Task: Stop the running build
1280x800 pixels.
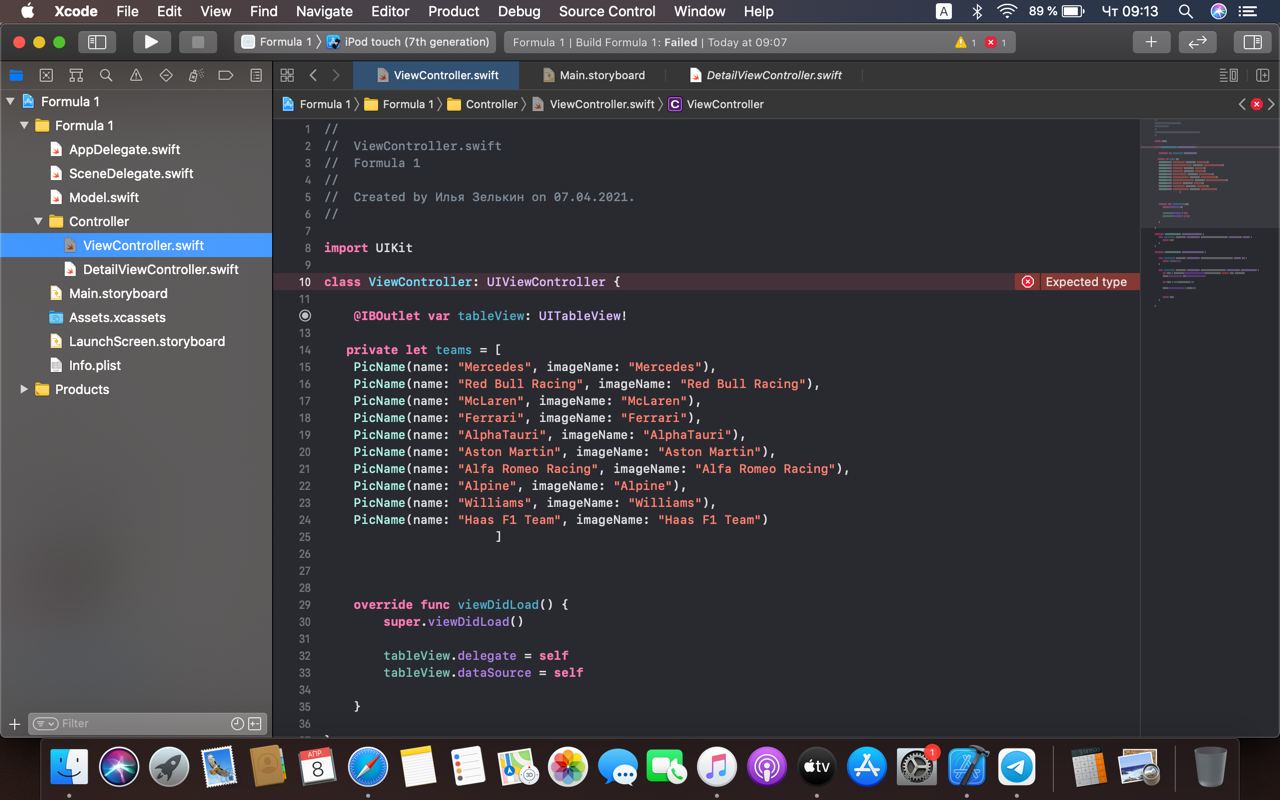Action: click(198, 42)
